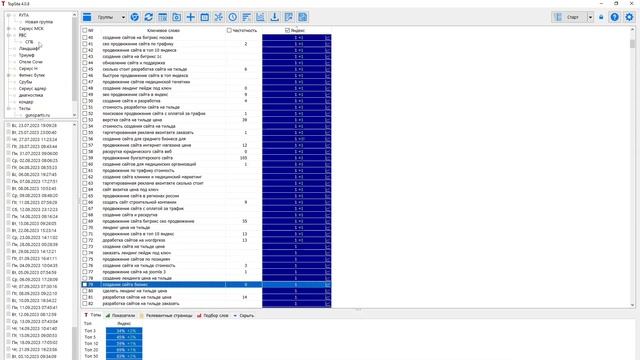
Task: Click the sort bars toolbar icon
Action: [247, 17]
